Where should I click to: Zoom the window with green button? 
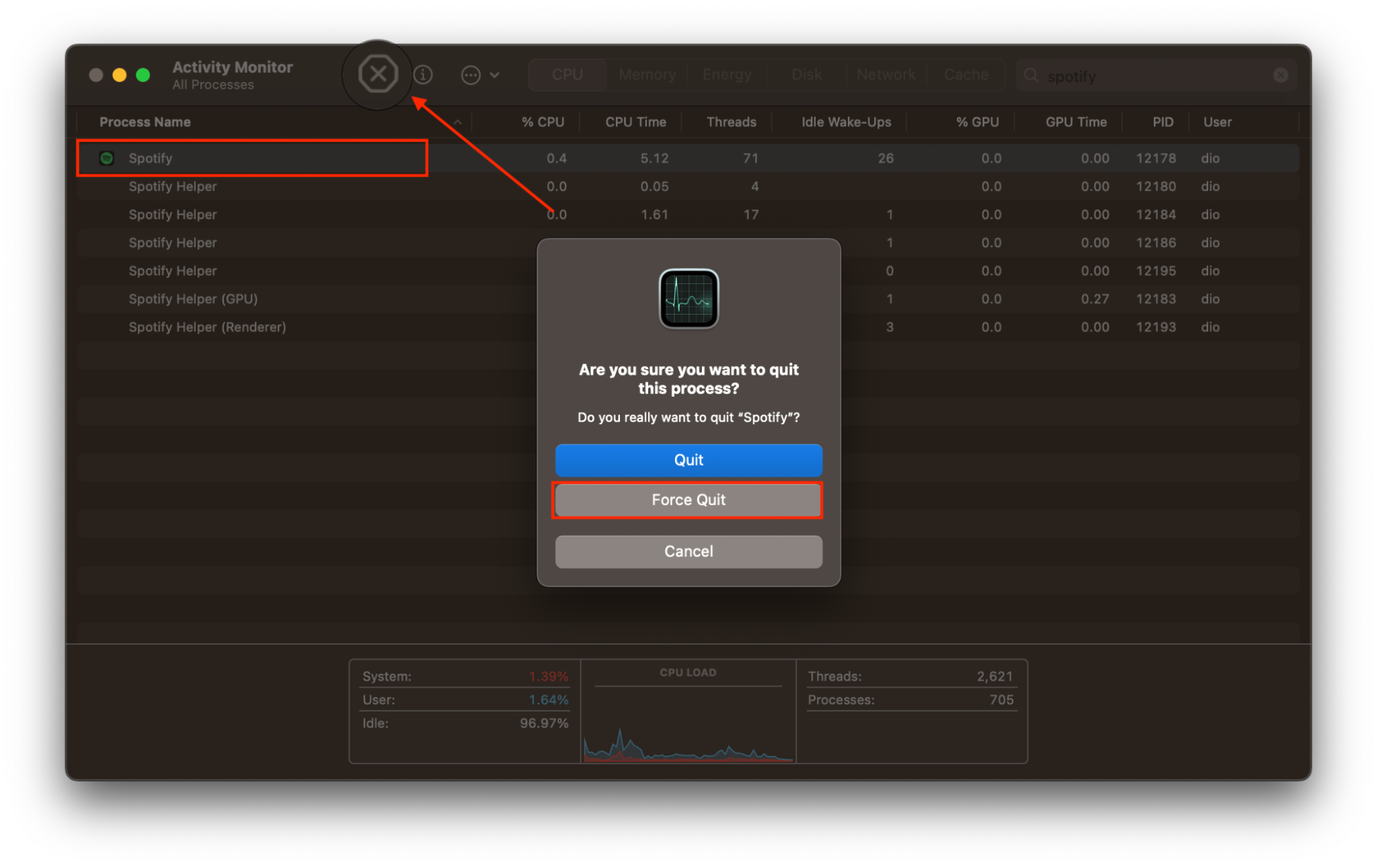(143, 75)
